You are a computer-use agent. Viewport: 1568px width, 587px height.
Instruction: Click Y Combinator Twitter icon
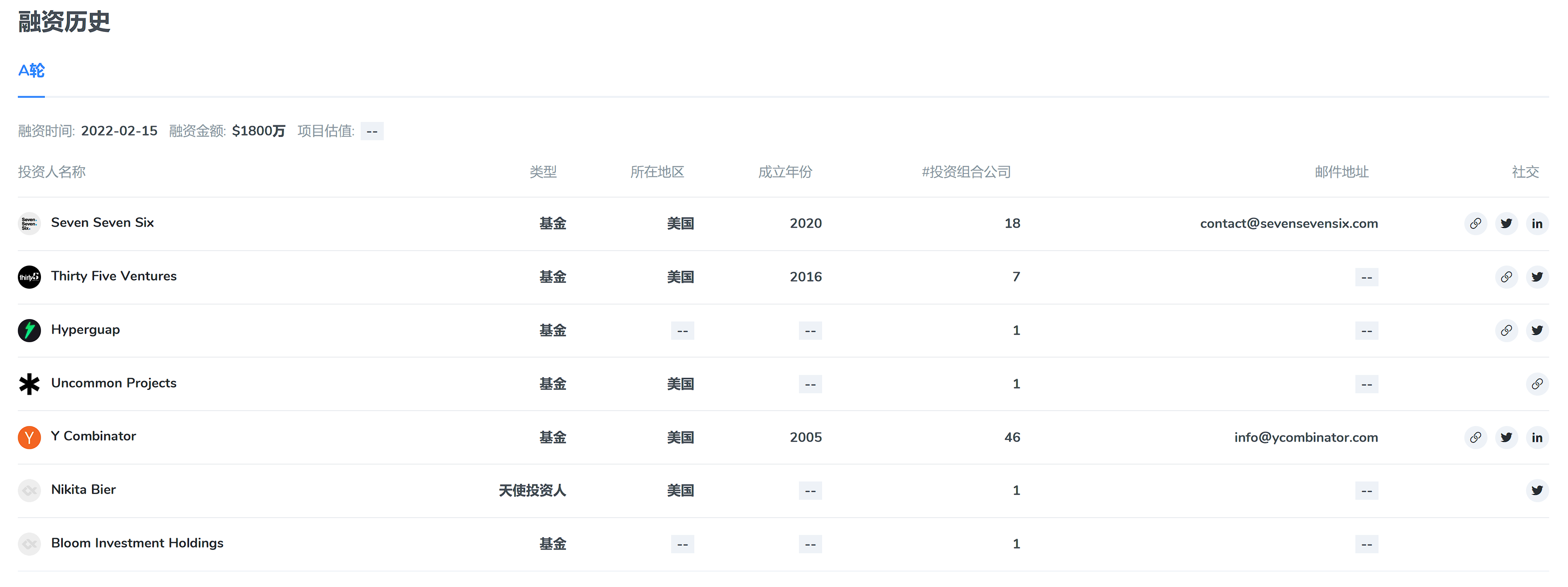(x=1506, y=438)
